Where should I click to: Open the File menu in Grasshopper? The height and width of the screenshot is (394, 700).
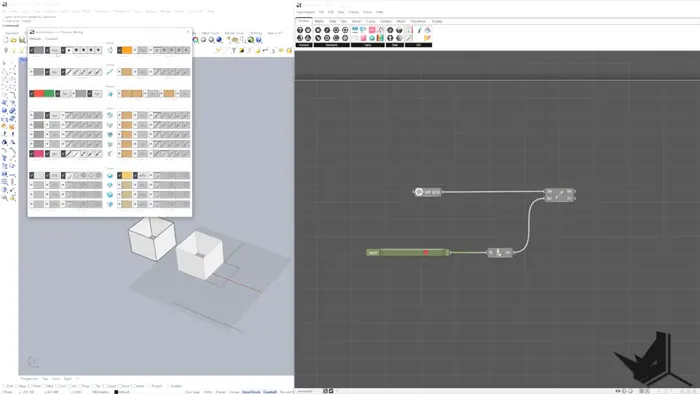(x=321, y=12)
